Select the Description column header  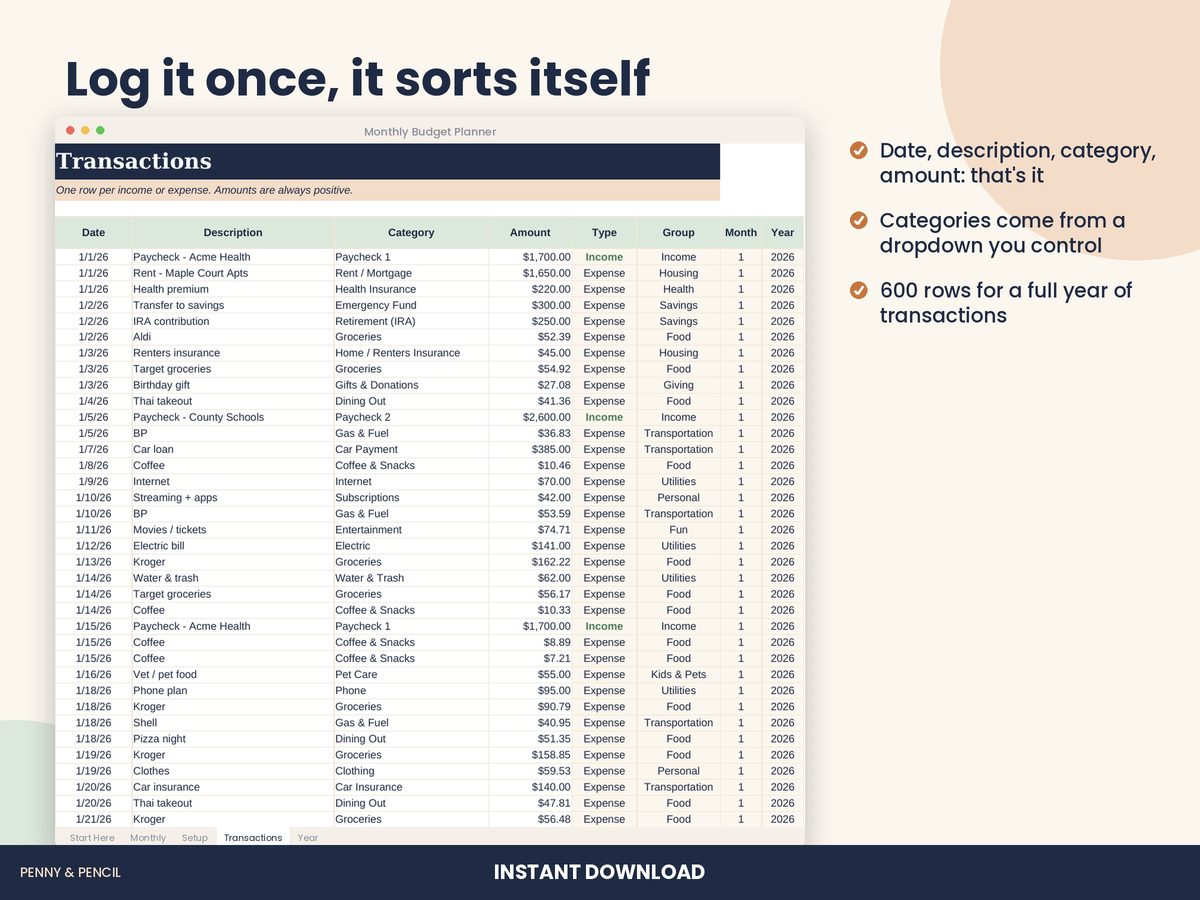233,233
